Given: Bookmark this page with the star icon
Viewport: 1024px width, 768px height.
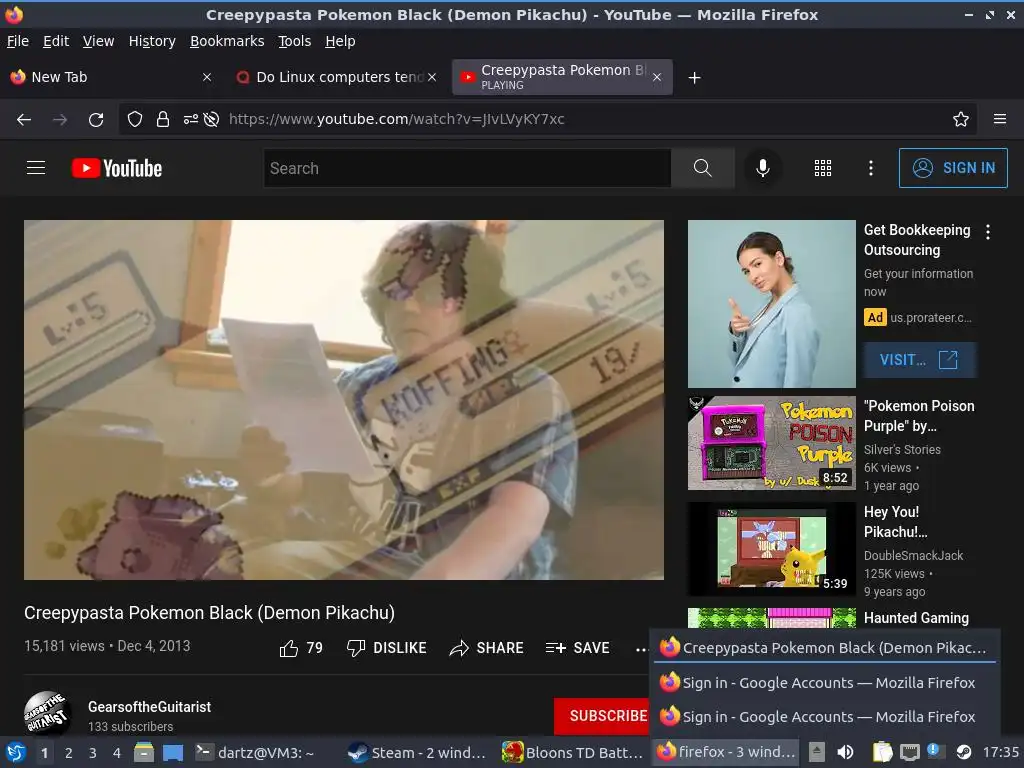Looking at the screenshot, I should pos(961,120).
